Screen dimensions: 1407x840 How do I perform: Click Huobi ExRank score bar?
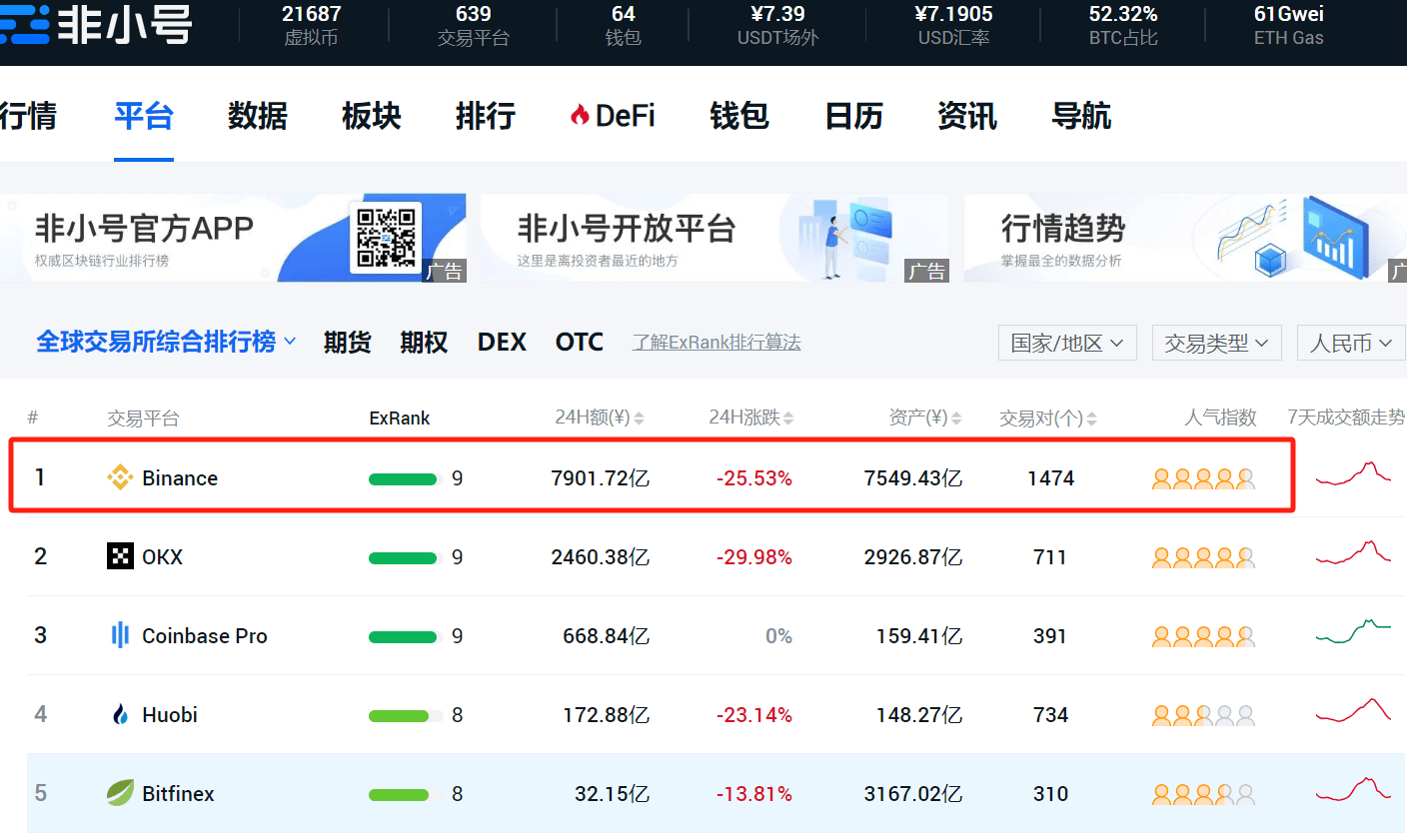[404, 715]
